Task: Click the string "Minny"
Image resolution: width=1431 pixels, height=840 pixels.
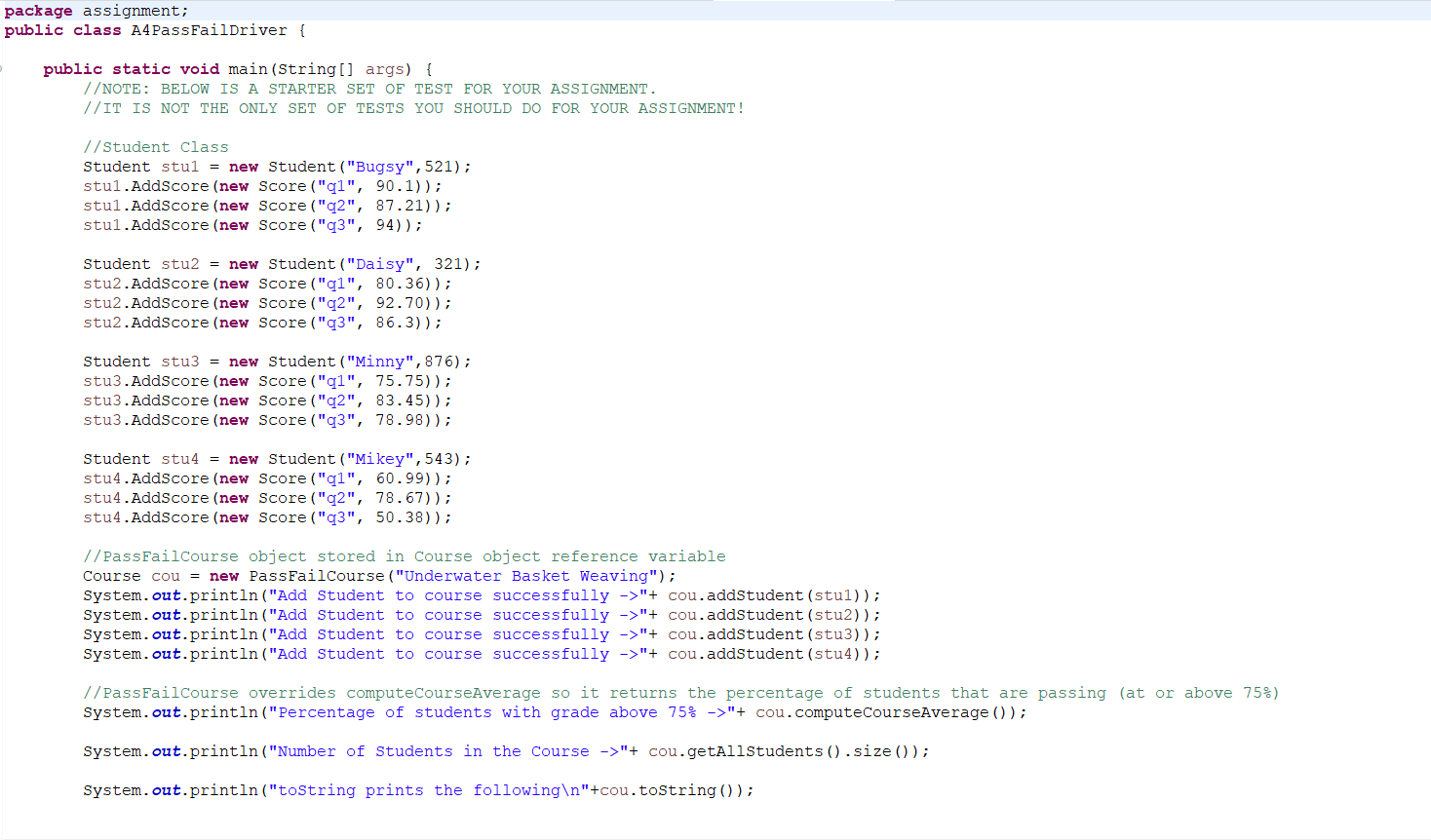Action: (x=380, y=361)
